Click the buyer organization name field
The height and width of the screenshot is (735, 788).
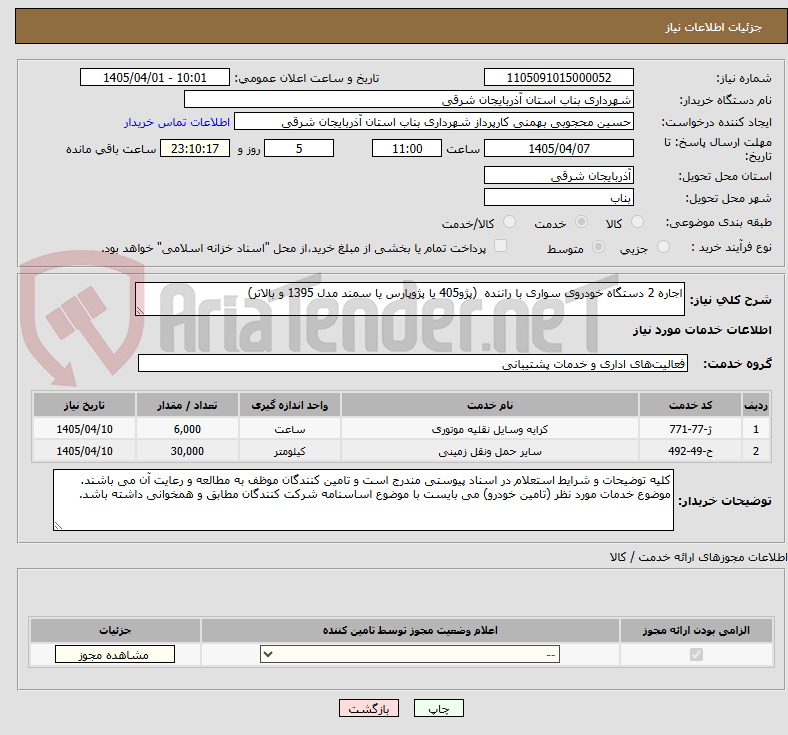tap(409, 99)
